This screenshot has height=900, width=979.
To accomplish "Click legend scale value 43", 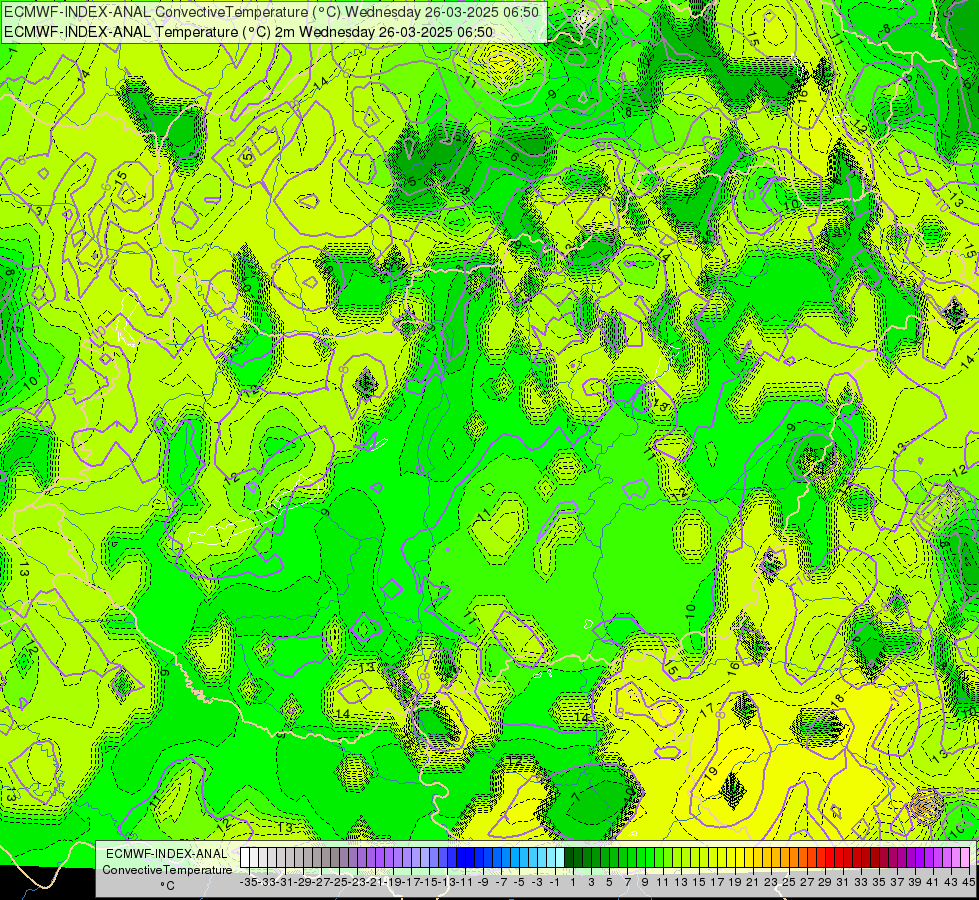I will 951,882.
